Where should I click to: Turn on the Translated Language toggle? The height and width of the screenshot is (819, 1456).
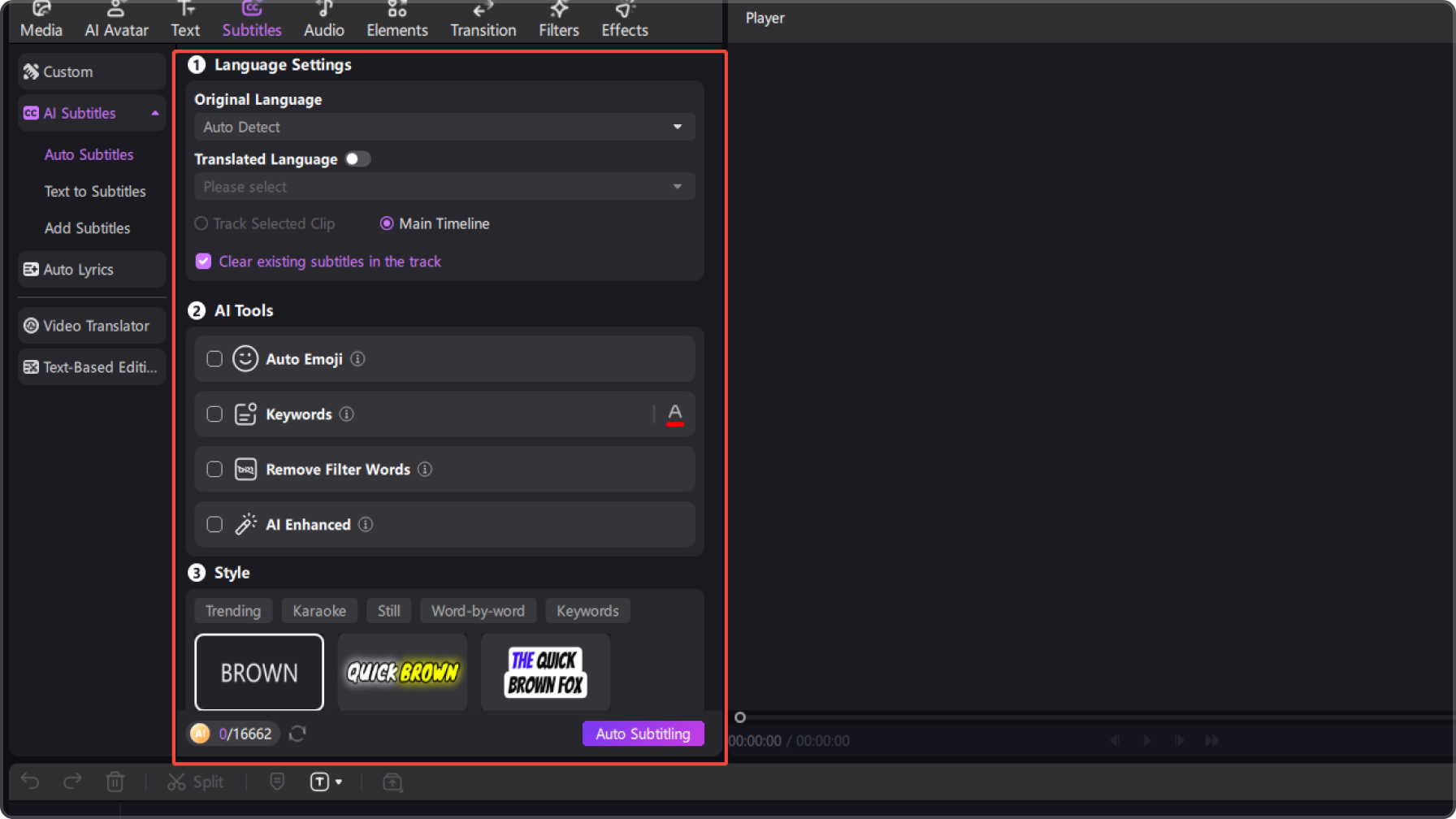pos(357,159)
